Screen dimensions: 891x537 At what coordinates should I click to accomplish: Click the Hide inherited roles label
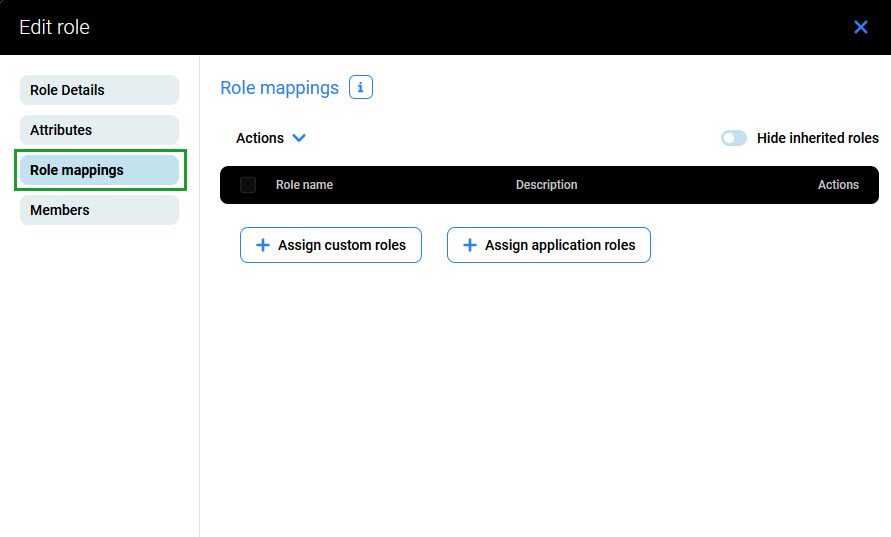(817, 138)
